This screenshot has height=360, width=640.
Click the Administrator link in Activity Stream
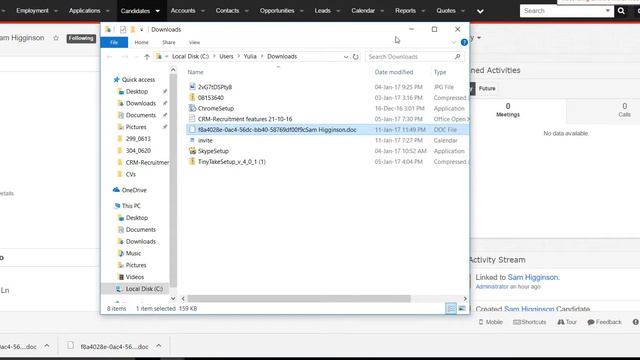click(492, 287)
